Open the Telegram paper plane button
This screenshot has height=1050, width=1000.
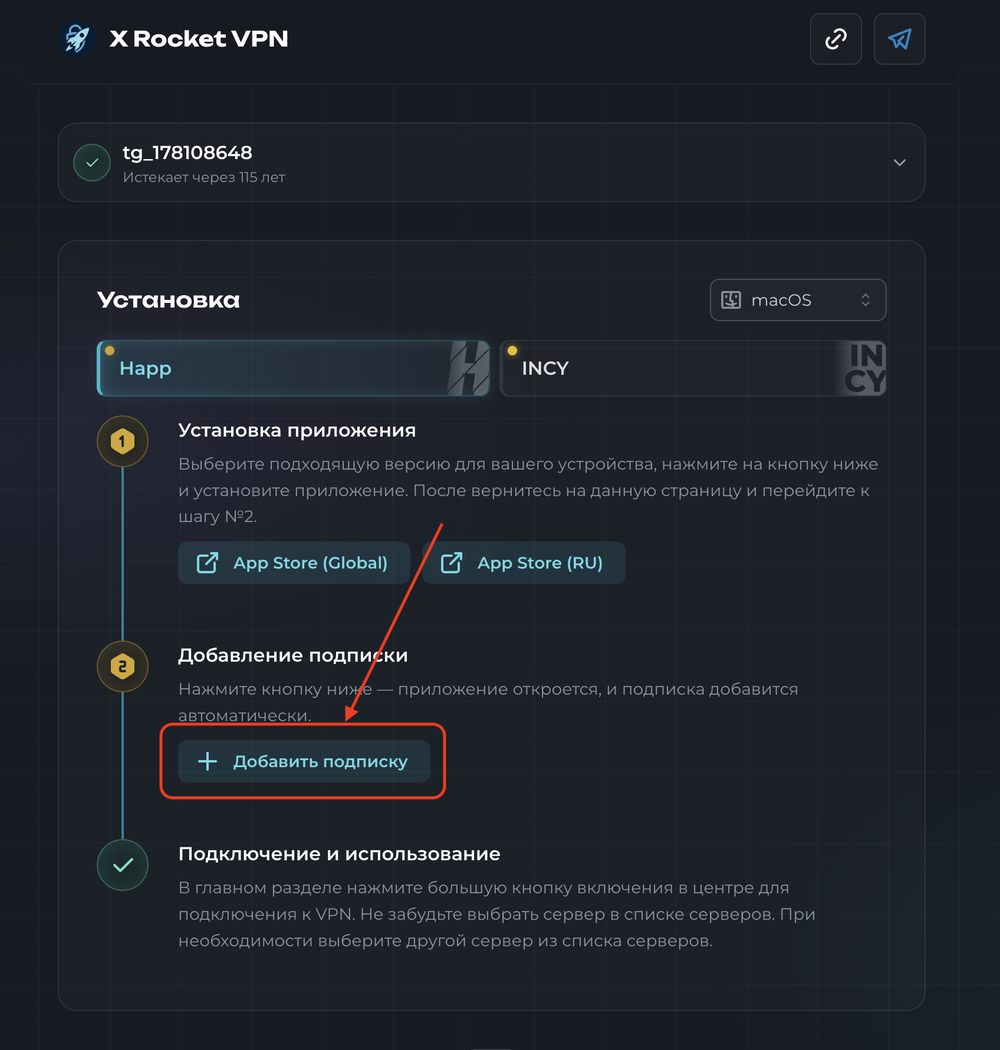click(899, 39)
